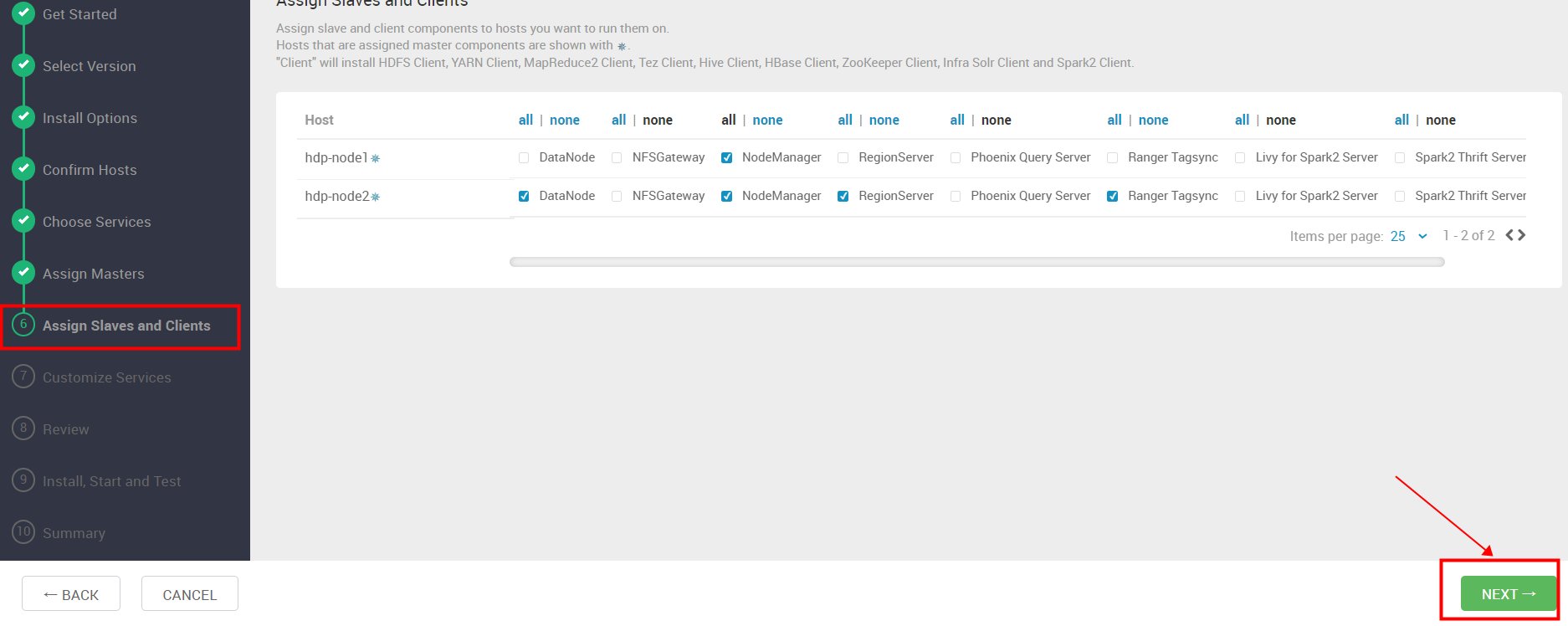Image resolution: width=1568 pixels, height=626 pixels.
Task: Click the CANCEL button
Action: (x=190, y=593)
